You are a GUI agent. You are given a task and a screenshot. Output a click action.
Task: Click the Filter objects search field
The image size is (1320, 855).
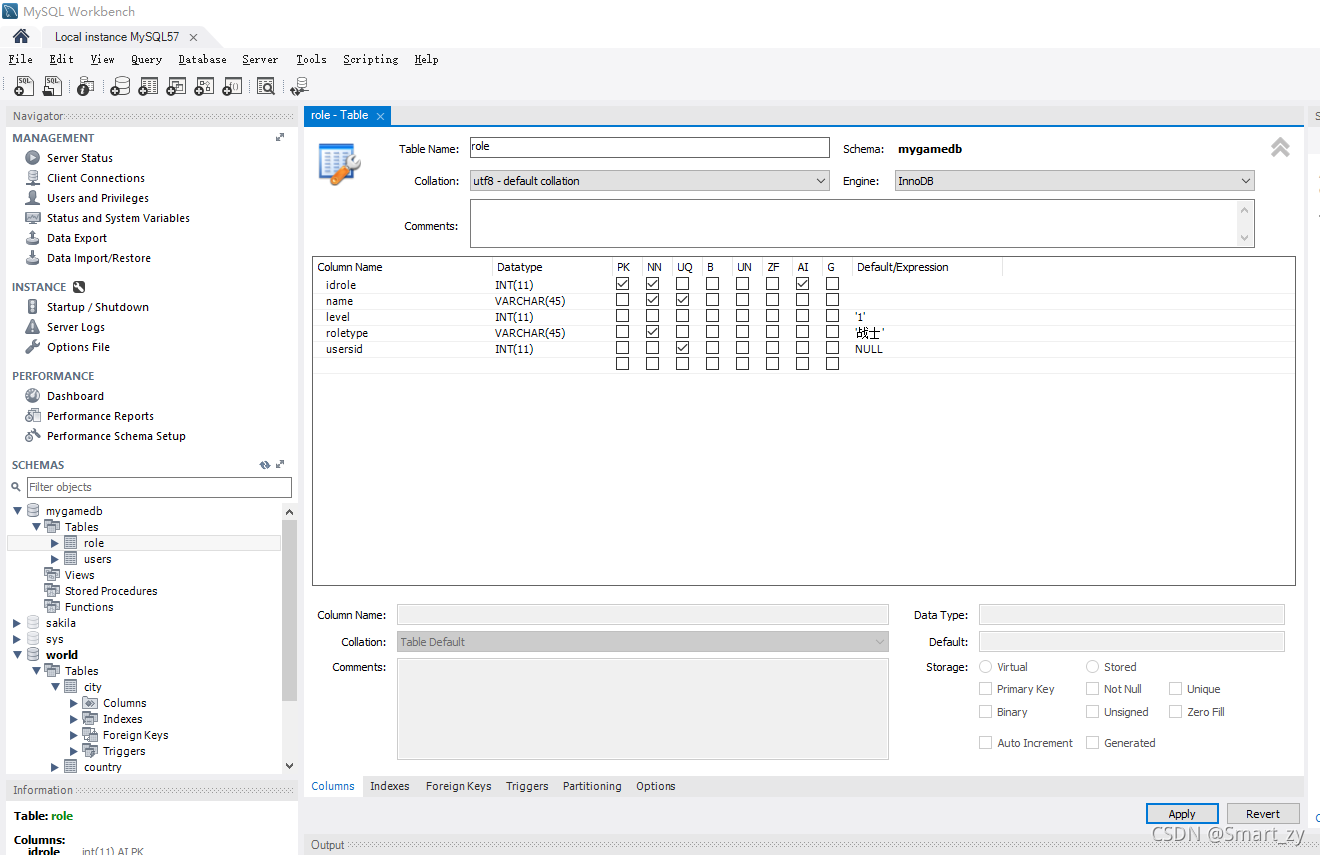[159, 487]
